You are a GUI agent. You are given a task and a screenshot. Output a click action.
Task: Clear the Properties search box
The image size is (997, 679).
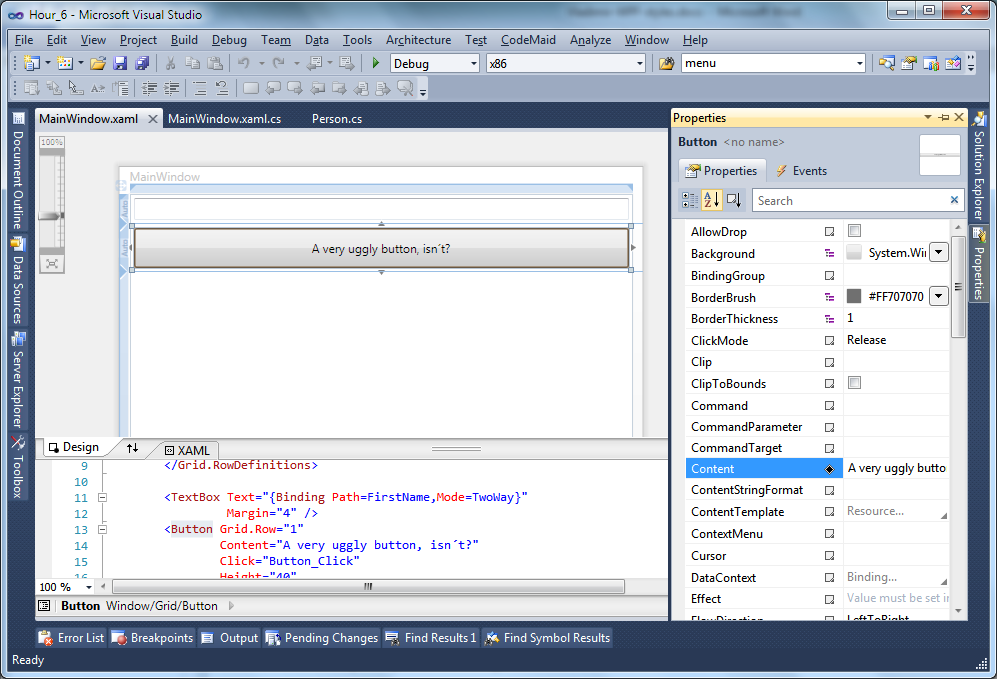[x=954, y=200]
